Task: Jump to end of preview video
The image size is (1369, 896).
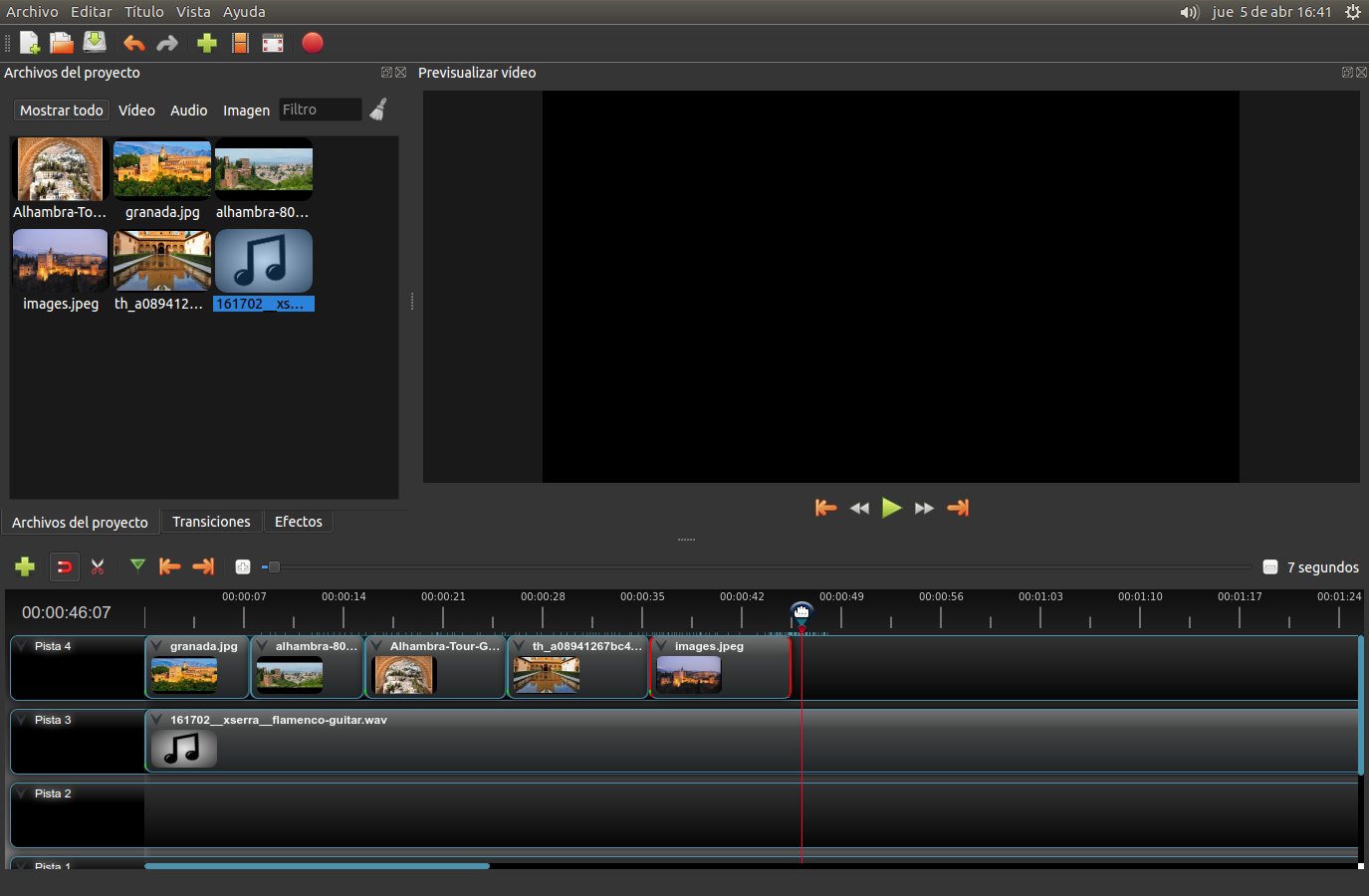Action: pyautogui.click(x=958, y=508)
